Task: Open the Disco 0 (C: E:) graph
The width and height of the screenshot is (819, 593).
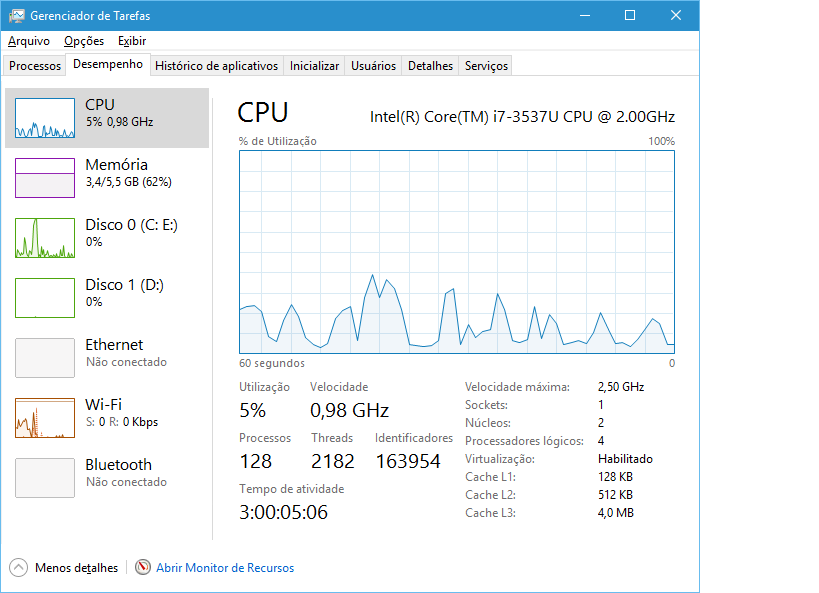Action: [45, 238]
